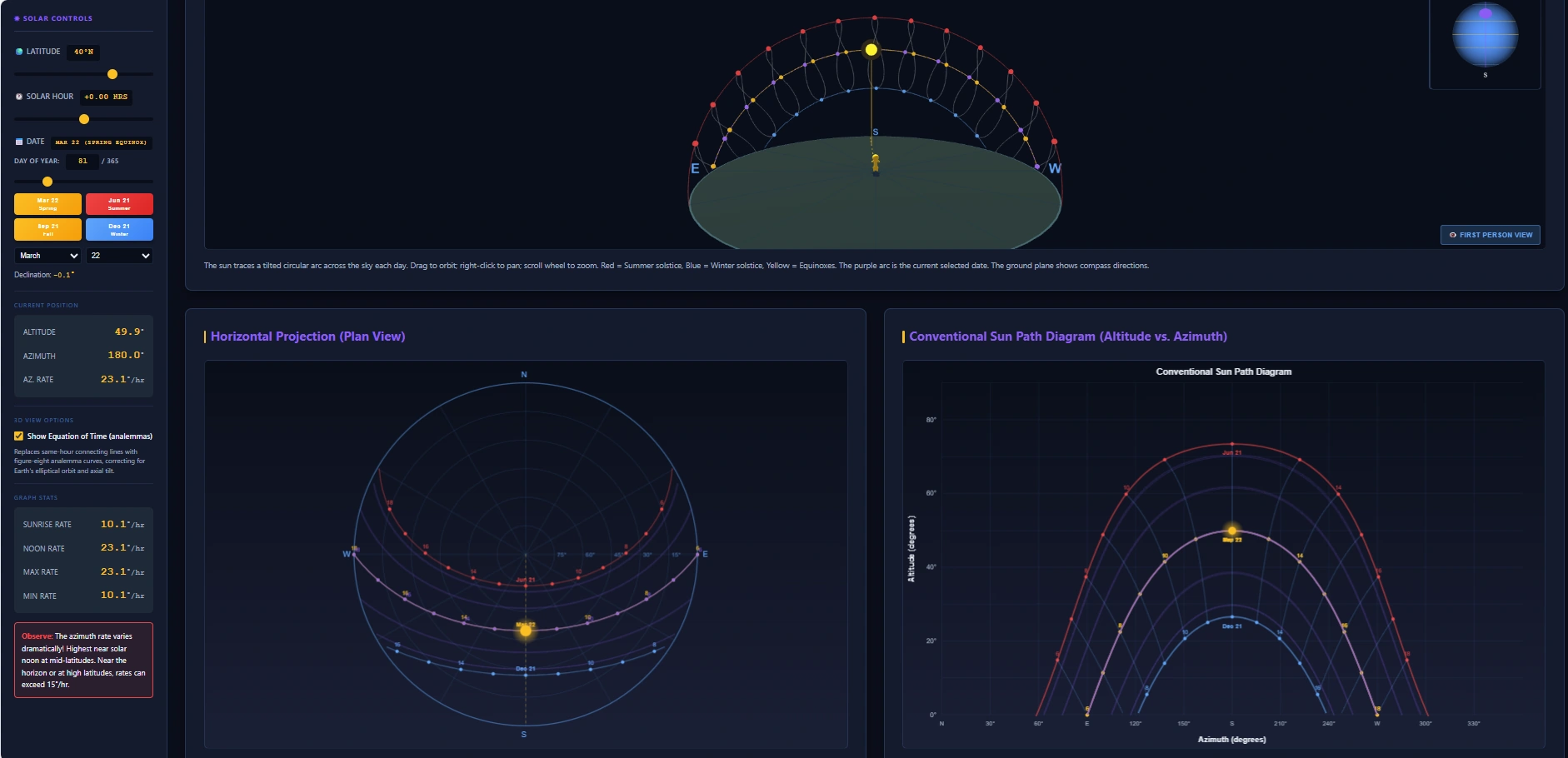Click the N label atop the plan view
The image size is (1568, 758).
[x=524, y=375]
